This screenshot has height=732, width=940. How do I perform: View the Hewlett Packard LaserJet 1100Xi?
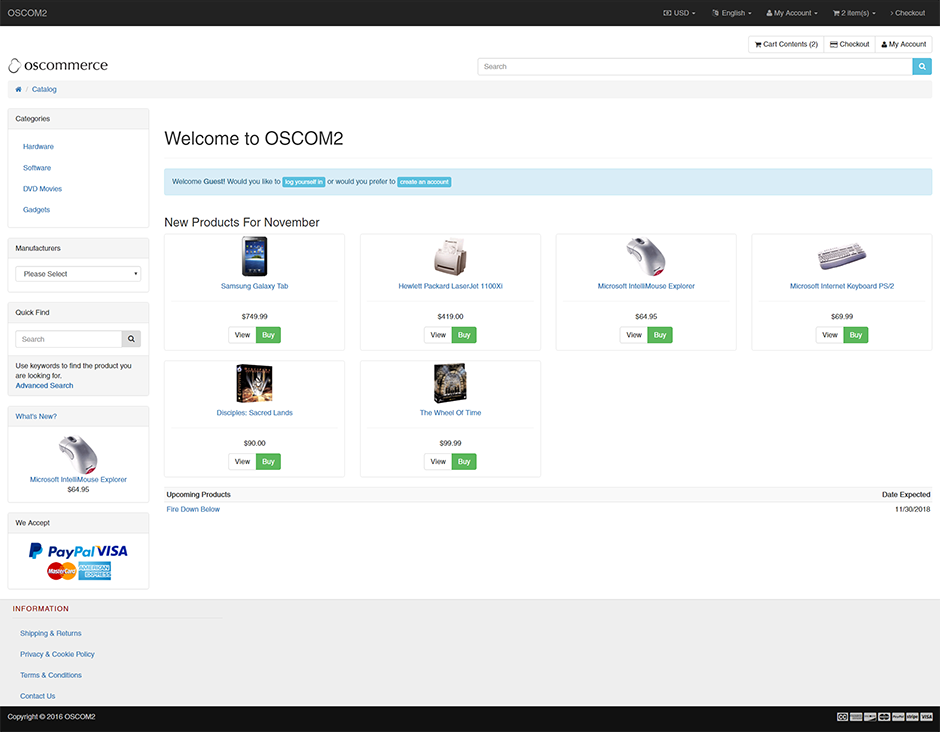click(x=438, y=335)
